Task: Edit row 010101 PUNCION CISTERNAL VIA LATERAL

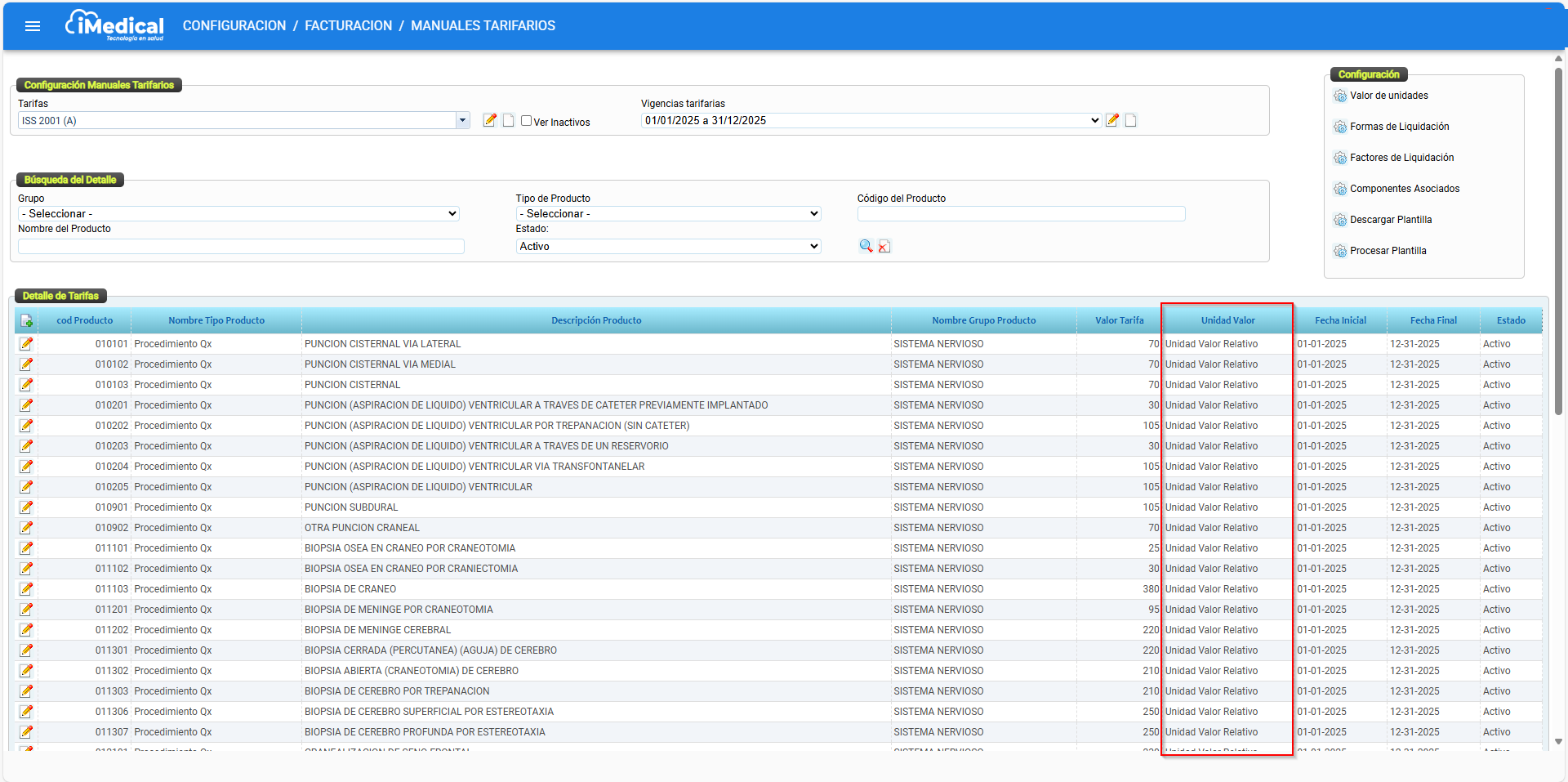Action: 27,344
